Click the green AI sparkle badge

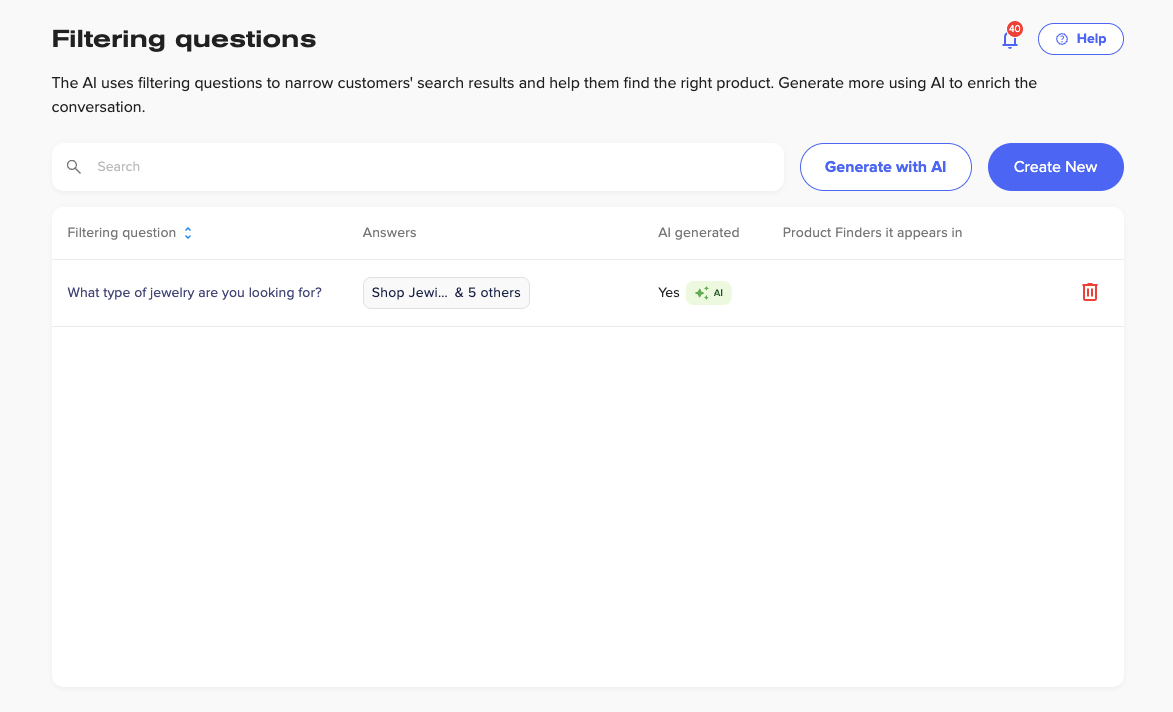[709, 293]
